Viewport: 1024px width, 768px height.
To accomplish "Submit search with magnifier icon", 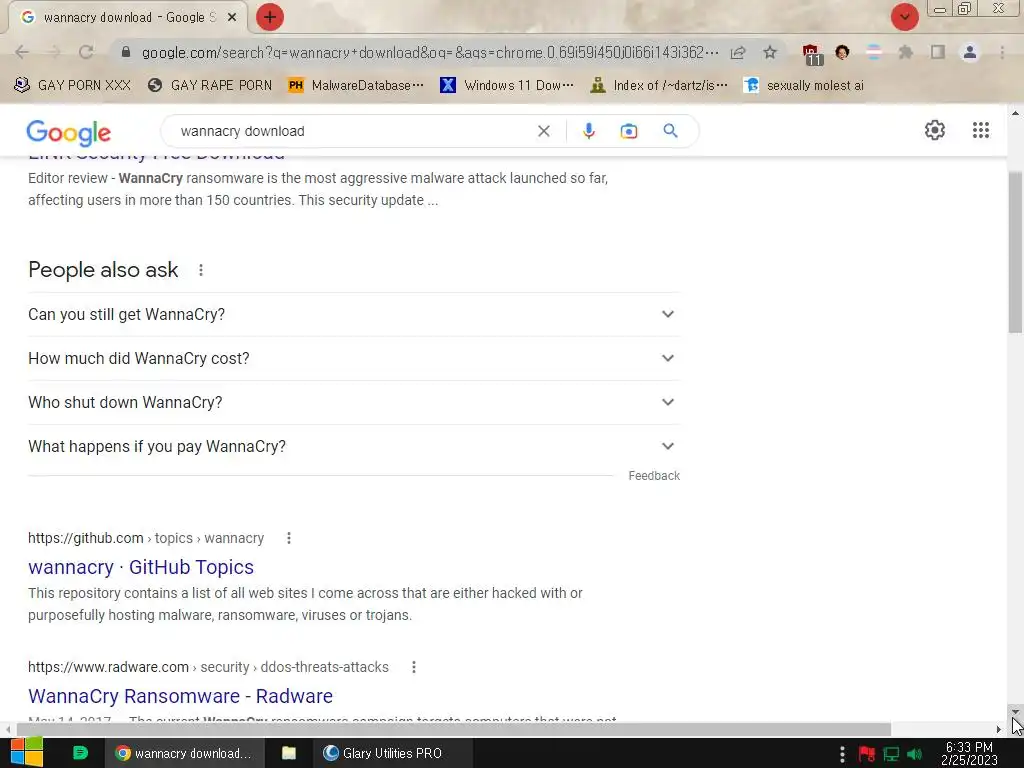I will [x=670, y=131].
